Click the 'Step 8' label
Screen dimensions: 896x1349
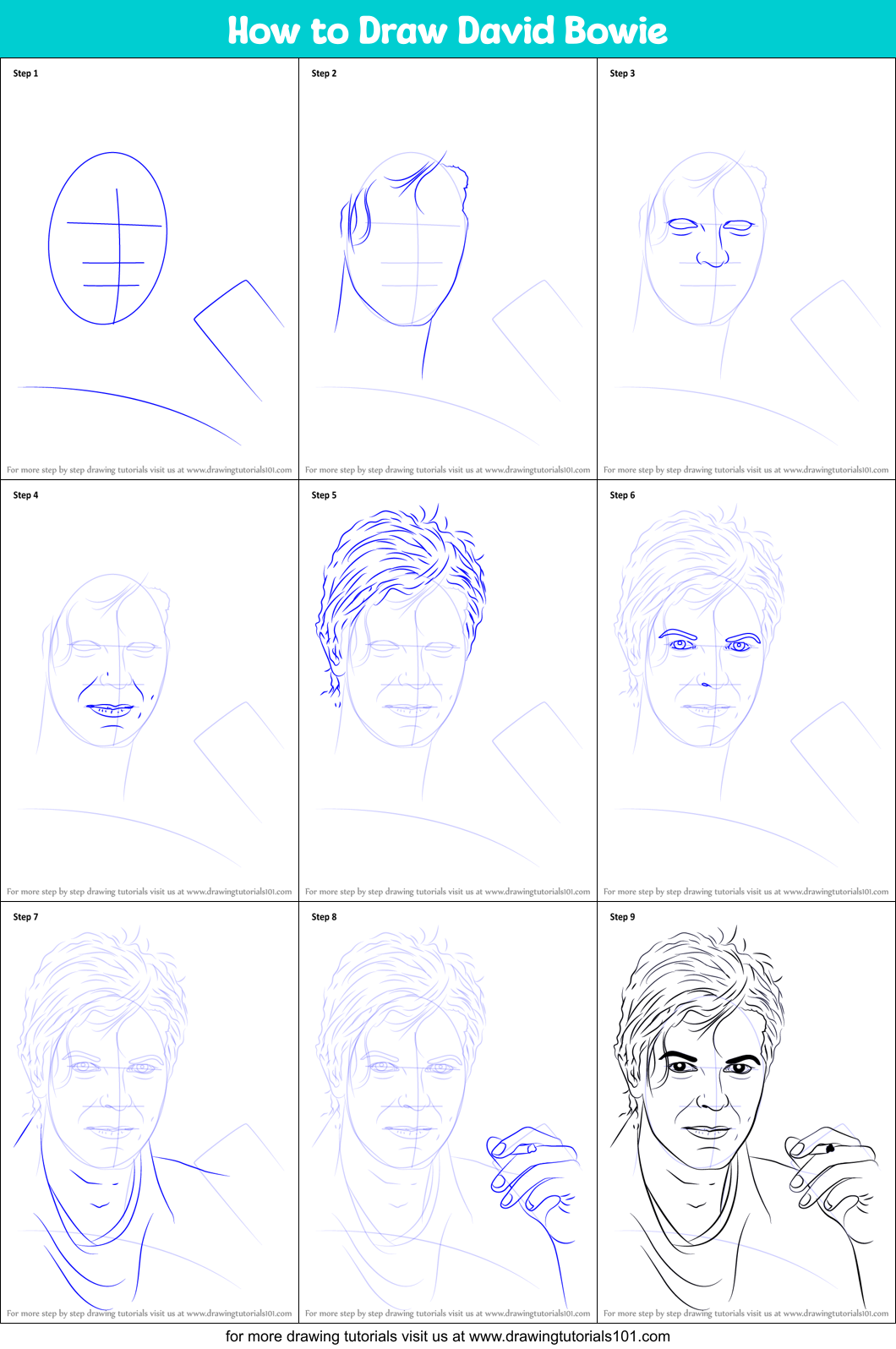click(324, 917)
